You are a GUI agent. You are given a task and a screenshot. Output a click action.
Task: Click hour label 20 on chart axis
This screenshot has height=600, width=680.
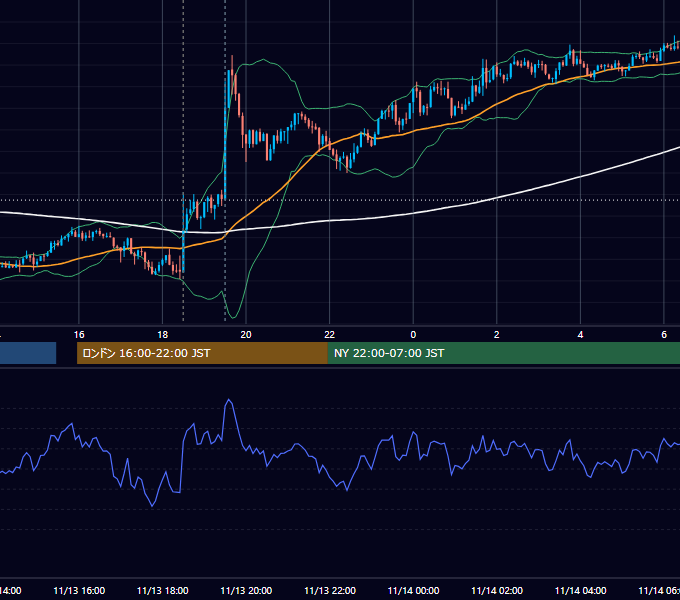click(246, 335)
